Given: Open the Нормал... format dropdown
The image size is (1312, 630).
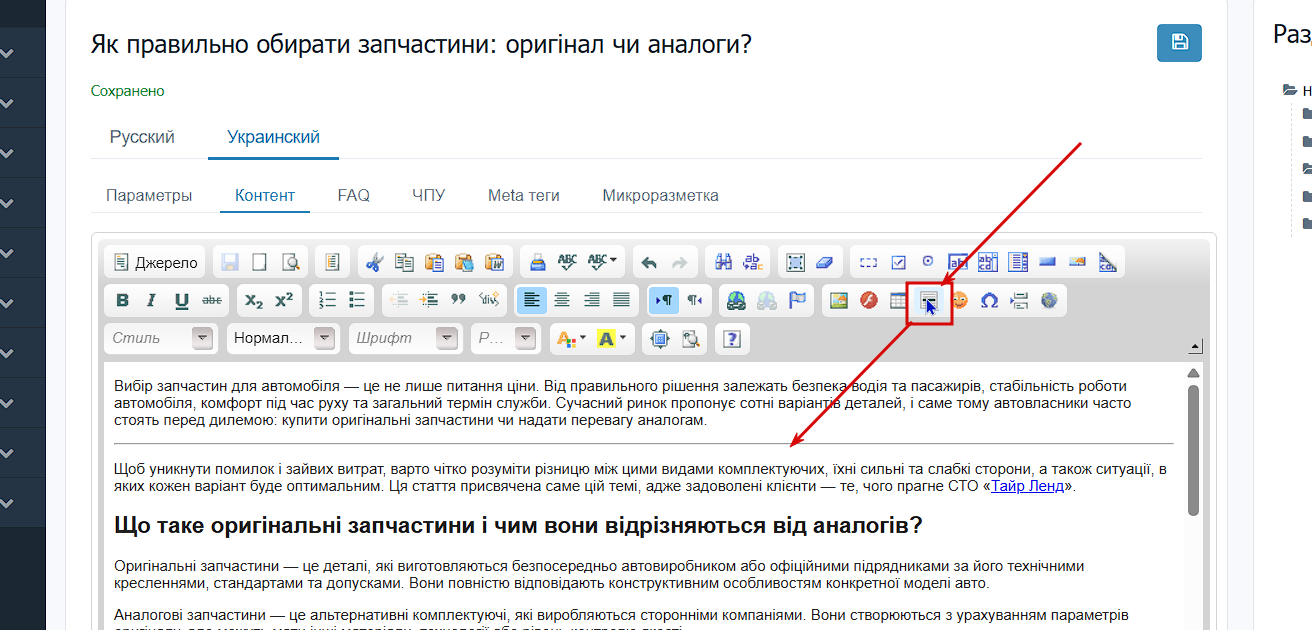Looking at the screenshot, I should pyautogui.click(x=283, y=338).
